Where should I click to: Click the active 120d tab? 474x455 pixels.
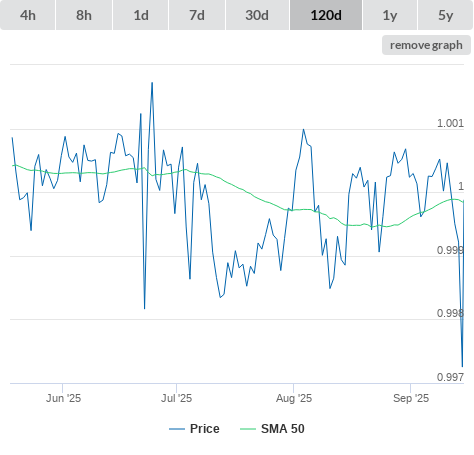[x=326, y=15]
